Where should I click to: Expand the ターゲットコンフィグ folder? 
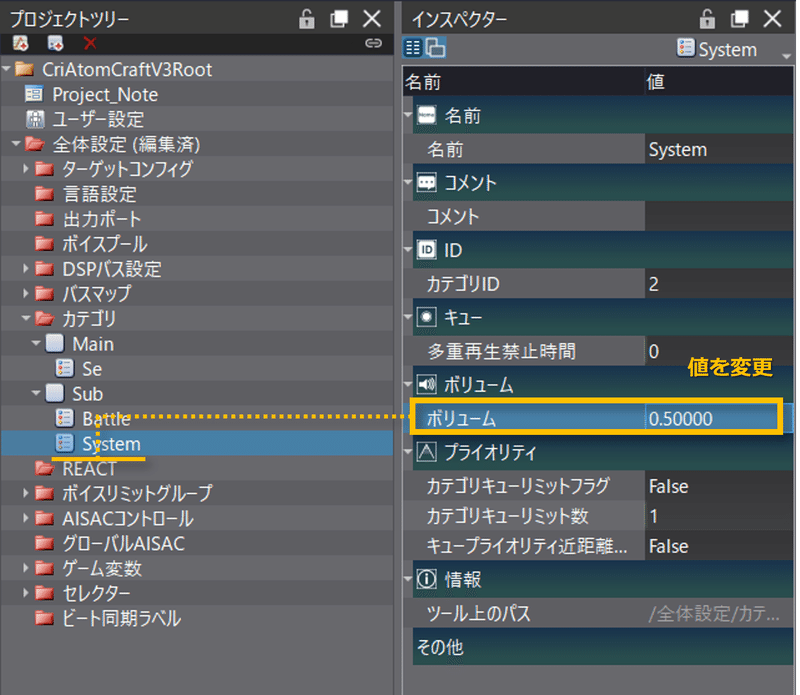coord(26,168)
